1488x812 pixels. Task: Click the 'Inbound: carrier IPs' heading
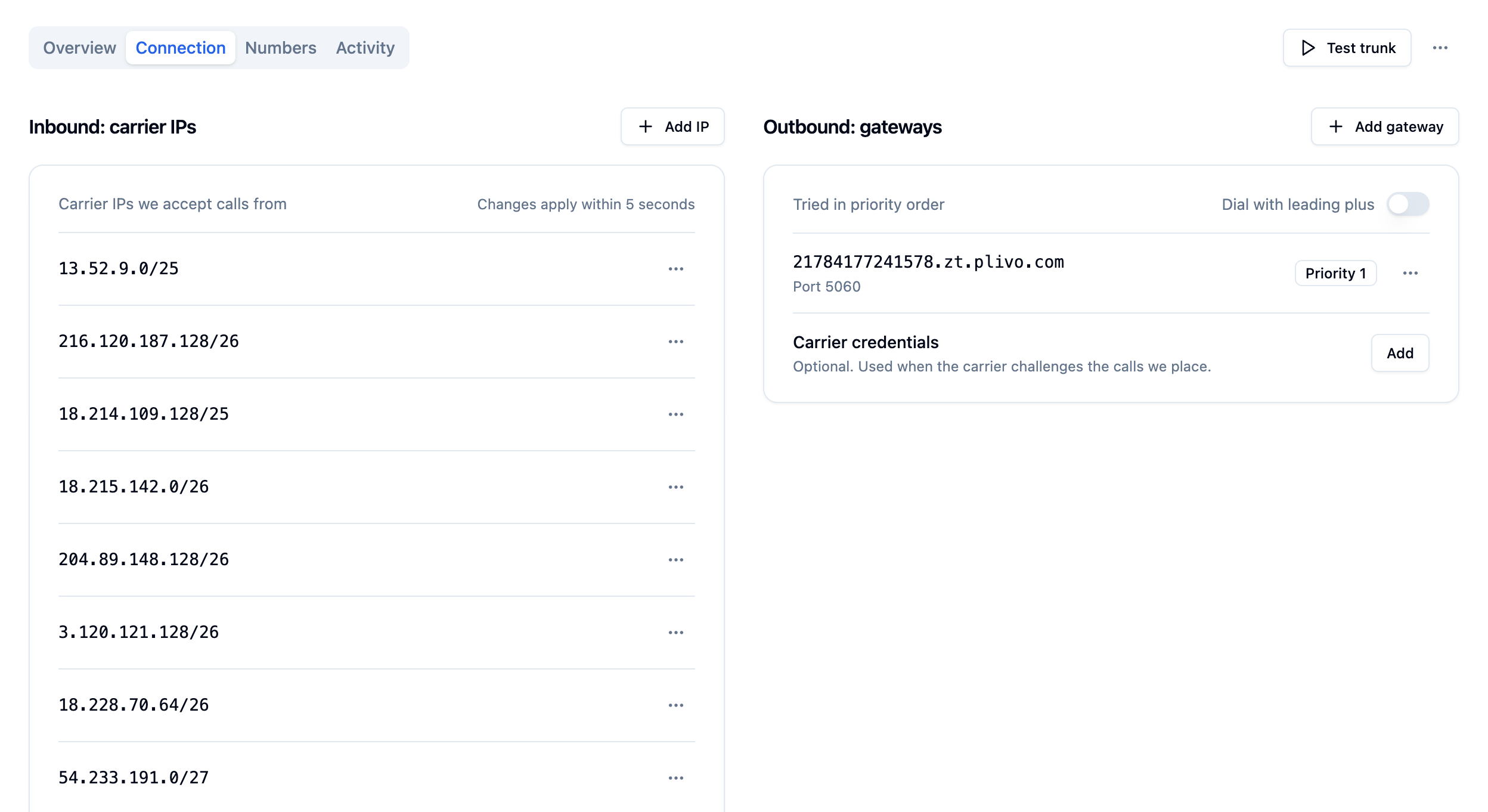(x=113, y=127)
